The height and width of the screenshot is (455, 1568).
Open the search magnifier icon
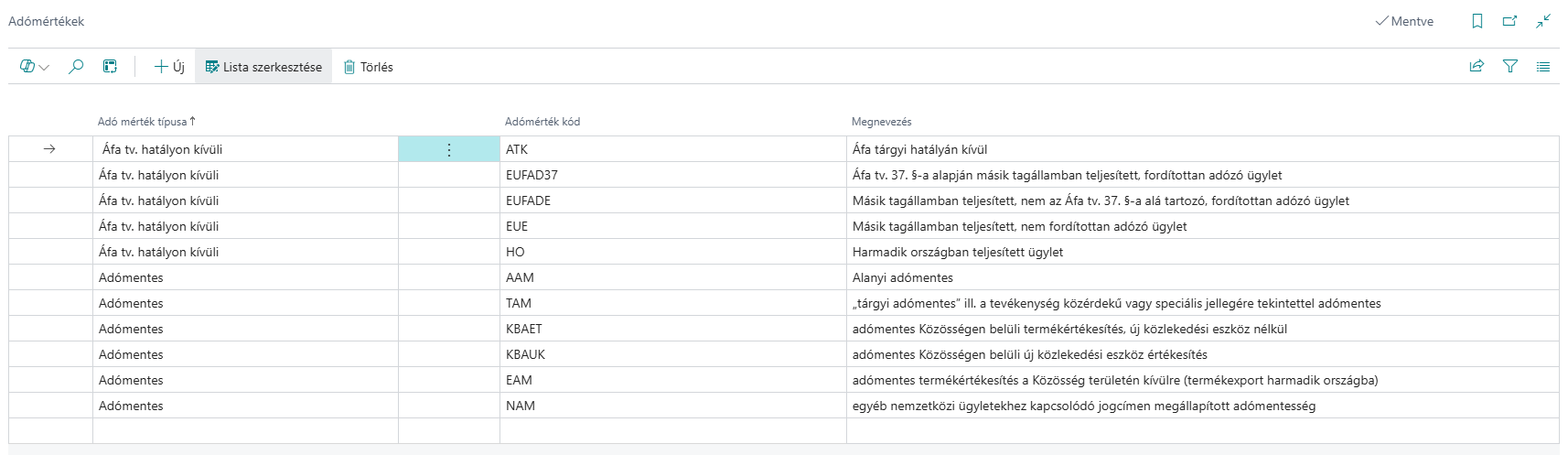click(x=76, y=67)
